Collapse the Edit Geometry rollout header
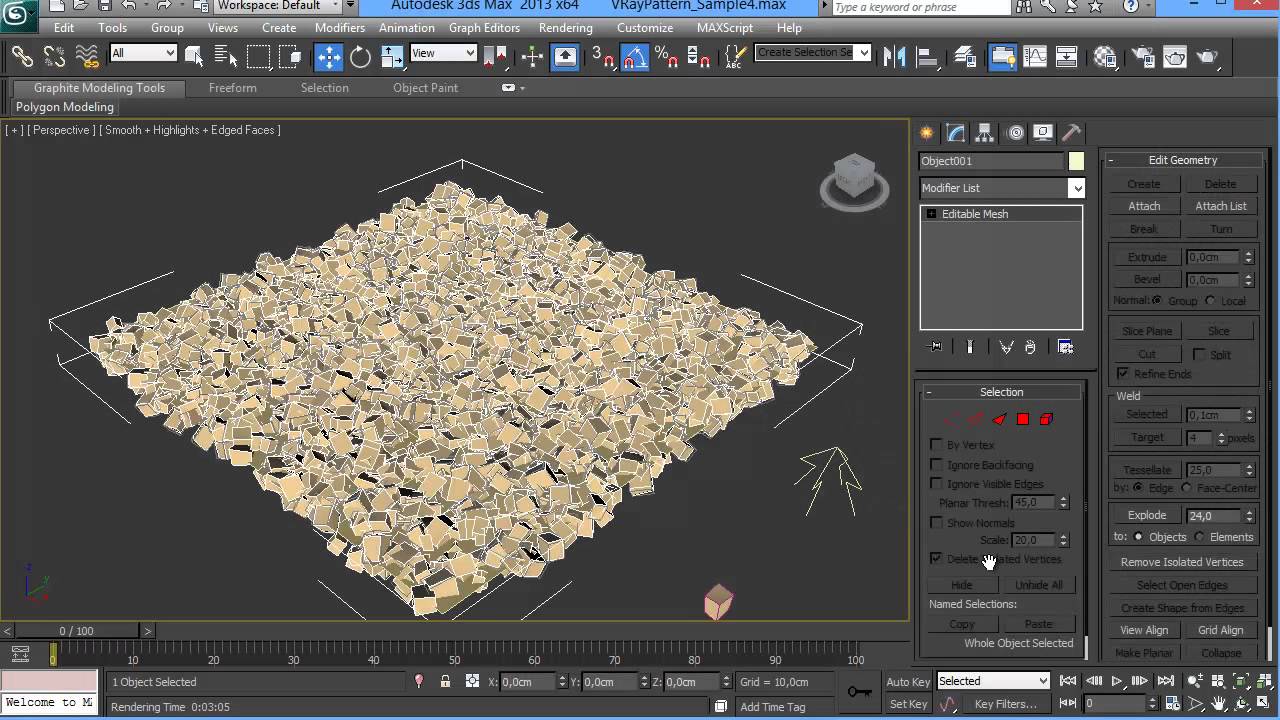This screenshot has width=1280, height=720. pos(1183,160)
